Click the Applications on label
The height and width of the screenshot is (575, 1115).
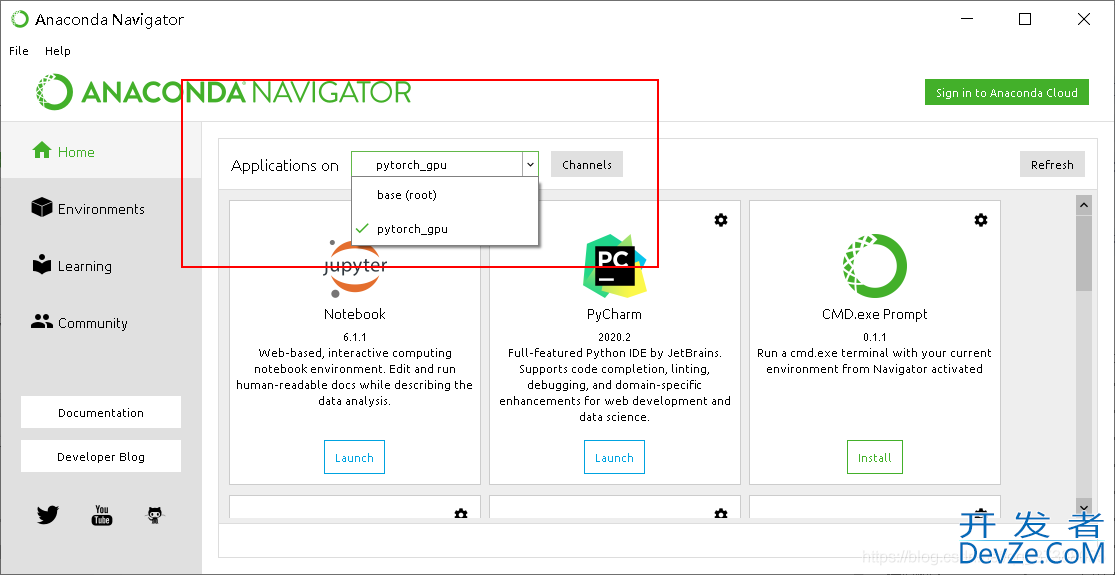click(x=285, y=166)
